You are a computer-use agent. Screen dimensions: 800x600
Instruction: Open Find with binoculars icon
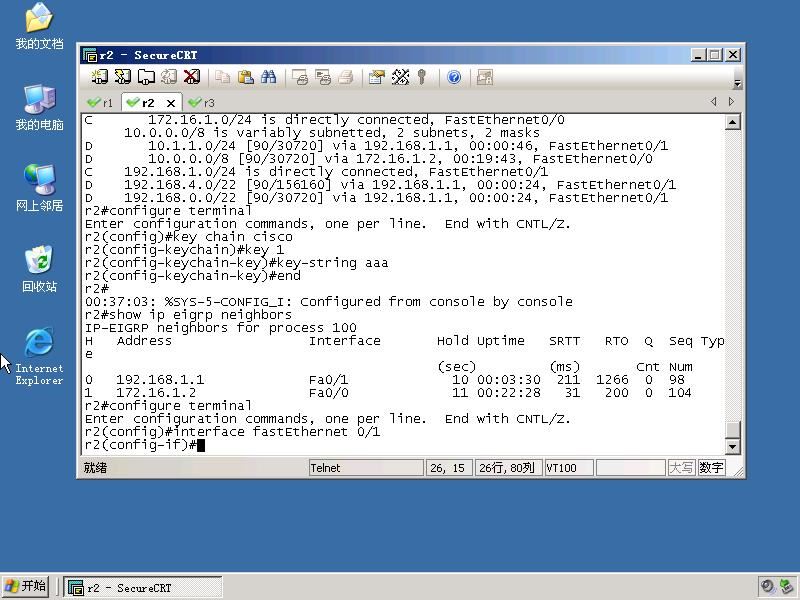tap(268, 77)
